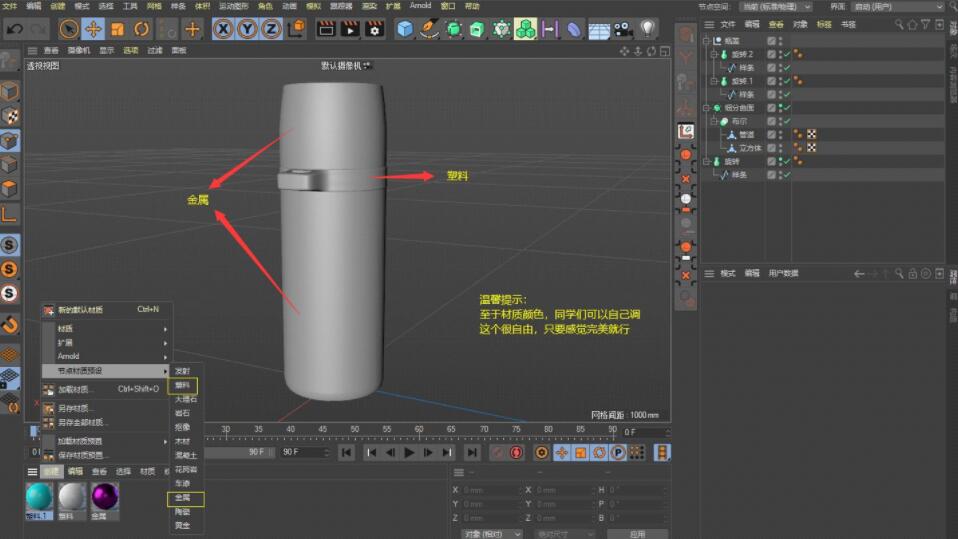Click the blue cube primitive icon
Viewport: 958px width, 539px height.
(x=404, y=29)
